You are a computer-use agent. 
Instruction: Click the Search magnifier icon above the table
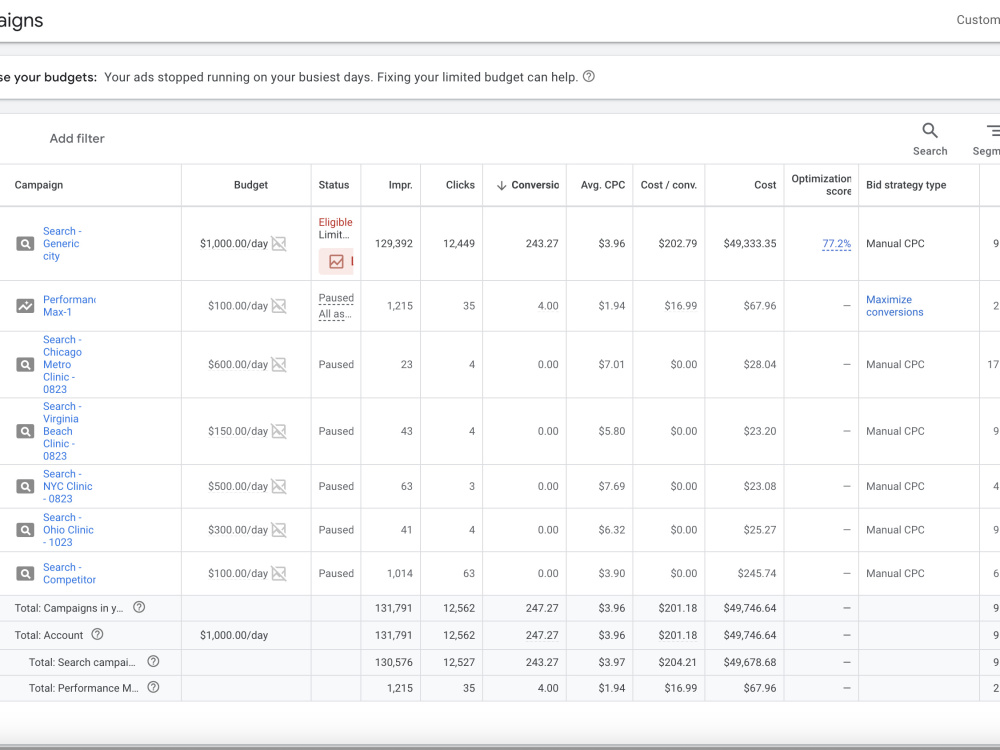[x=930, y=131]
